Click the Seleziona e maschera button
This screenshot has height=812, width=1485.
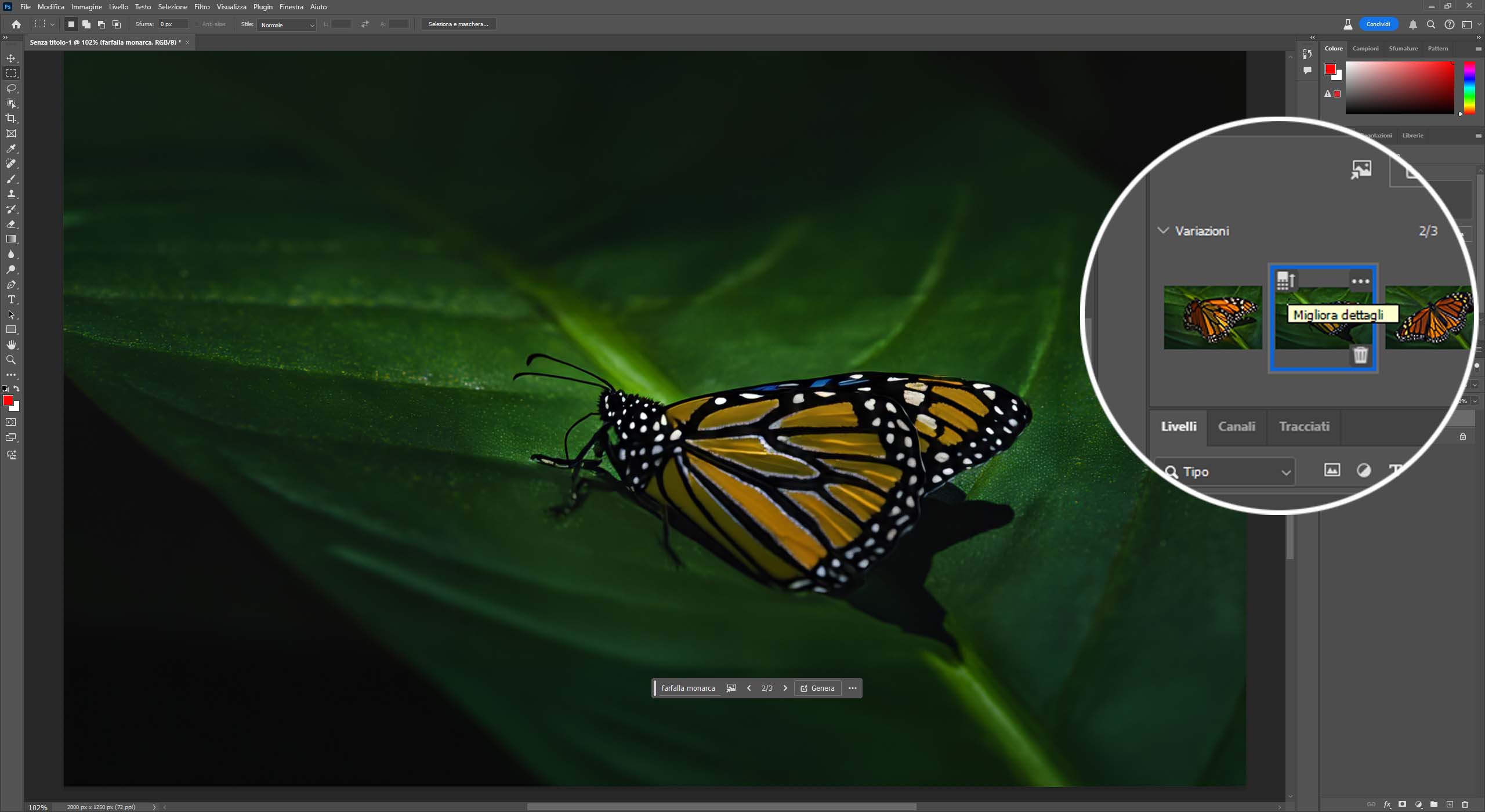(458, 24)
